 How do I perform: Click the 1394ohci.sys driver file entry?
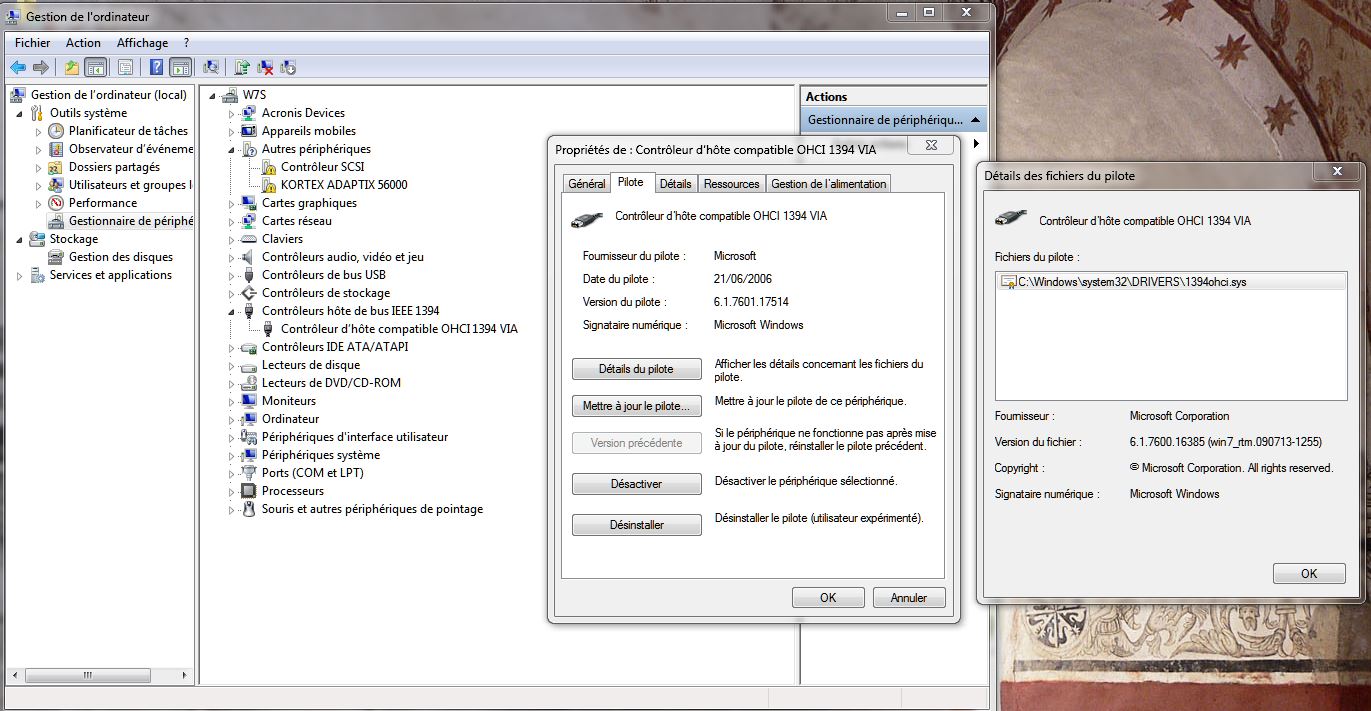pyautogui.click(x=1130, y=282)
